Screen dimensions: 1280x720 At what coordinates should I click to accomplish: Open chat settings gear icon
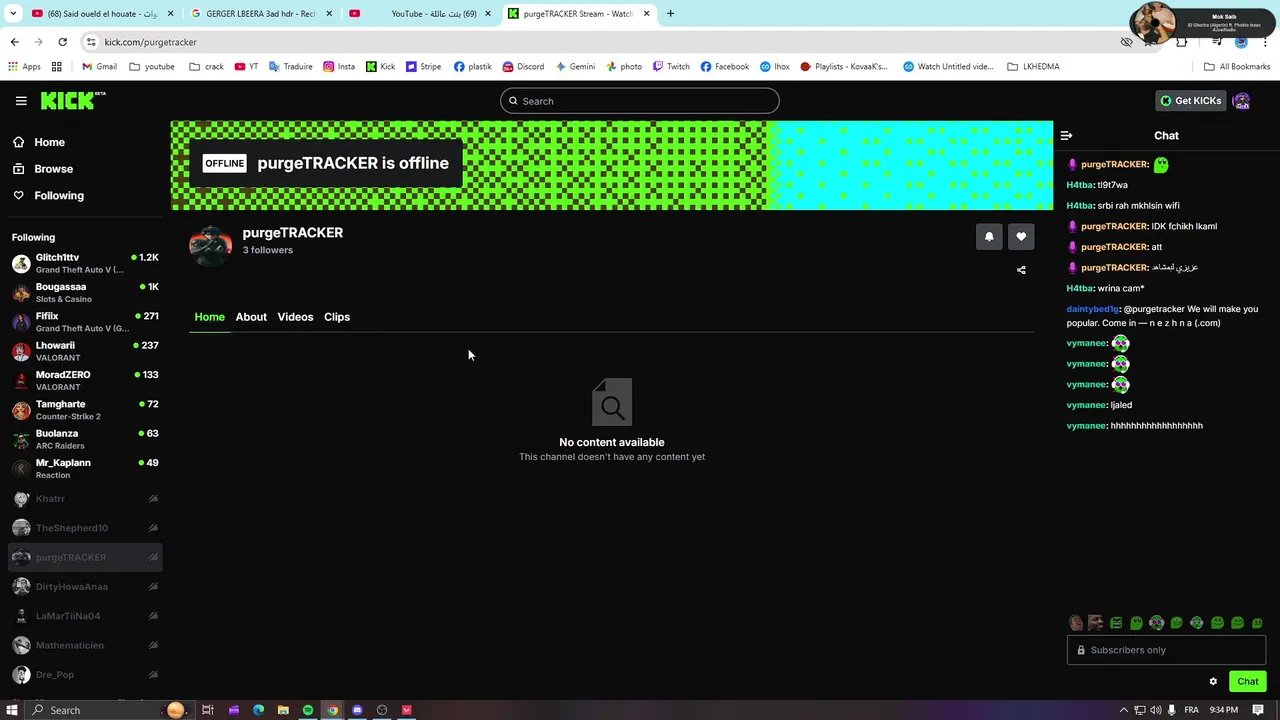point(1213,682)
